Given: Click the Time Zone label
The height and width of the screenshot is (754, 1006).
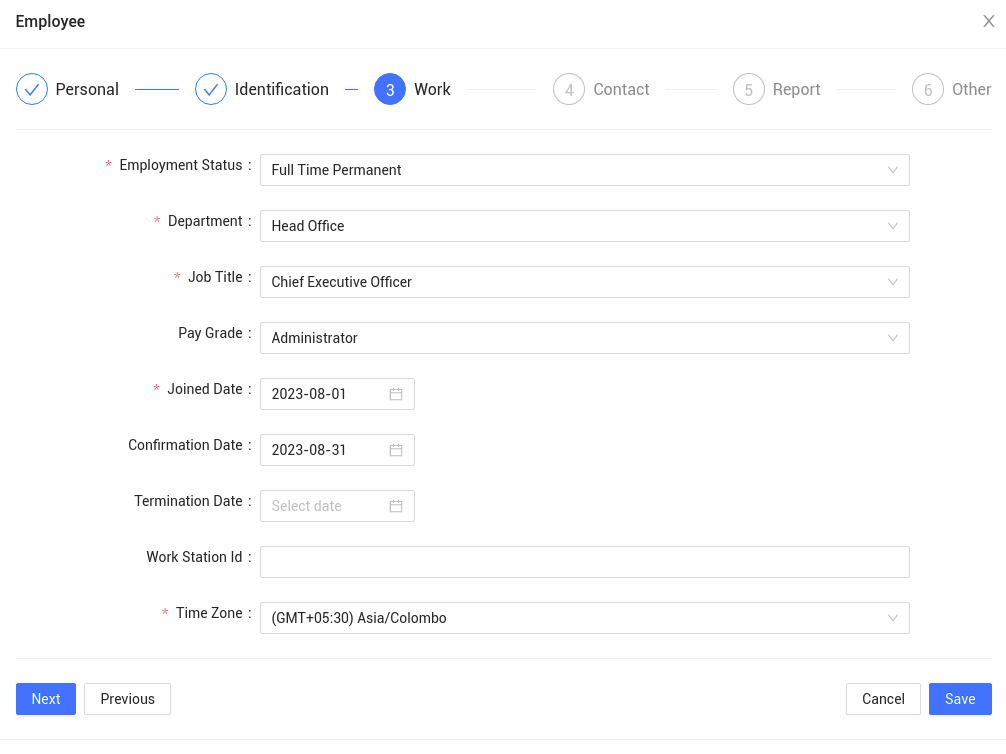Looking at the screenshot, I should pos(209,613).
